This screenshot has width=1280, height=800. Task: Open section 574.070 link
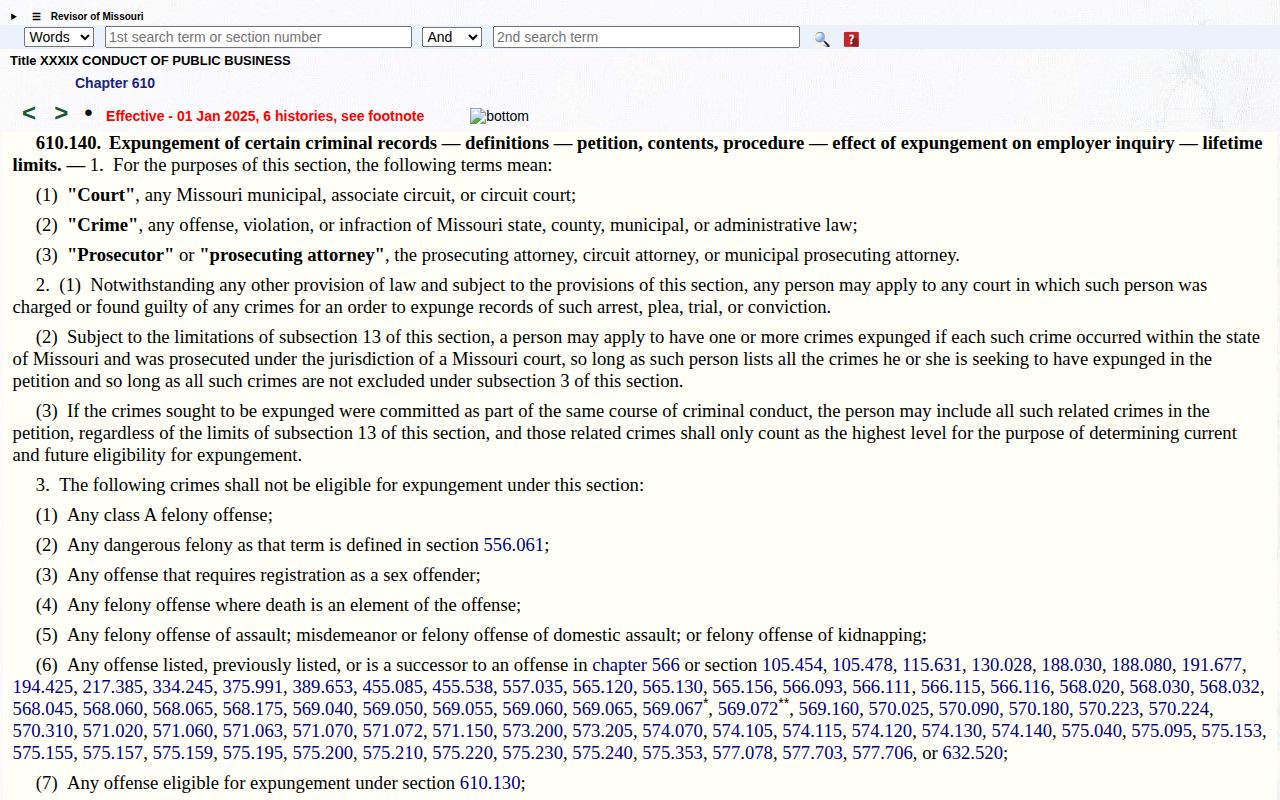tap(673, 731)
